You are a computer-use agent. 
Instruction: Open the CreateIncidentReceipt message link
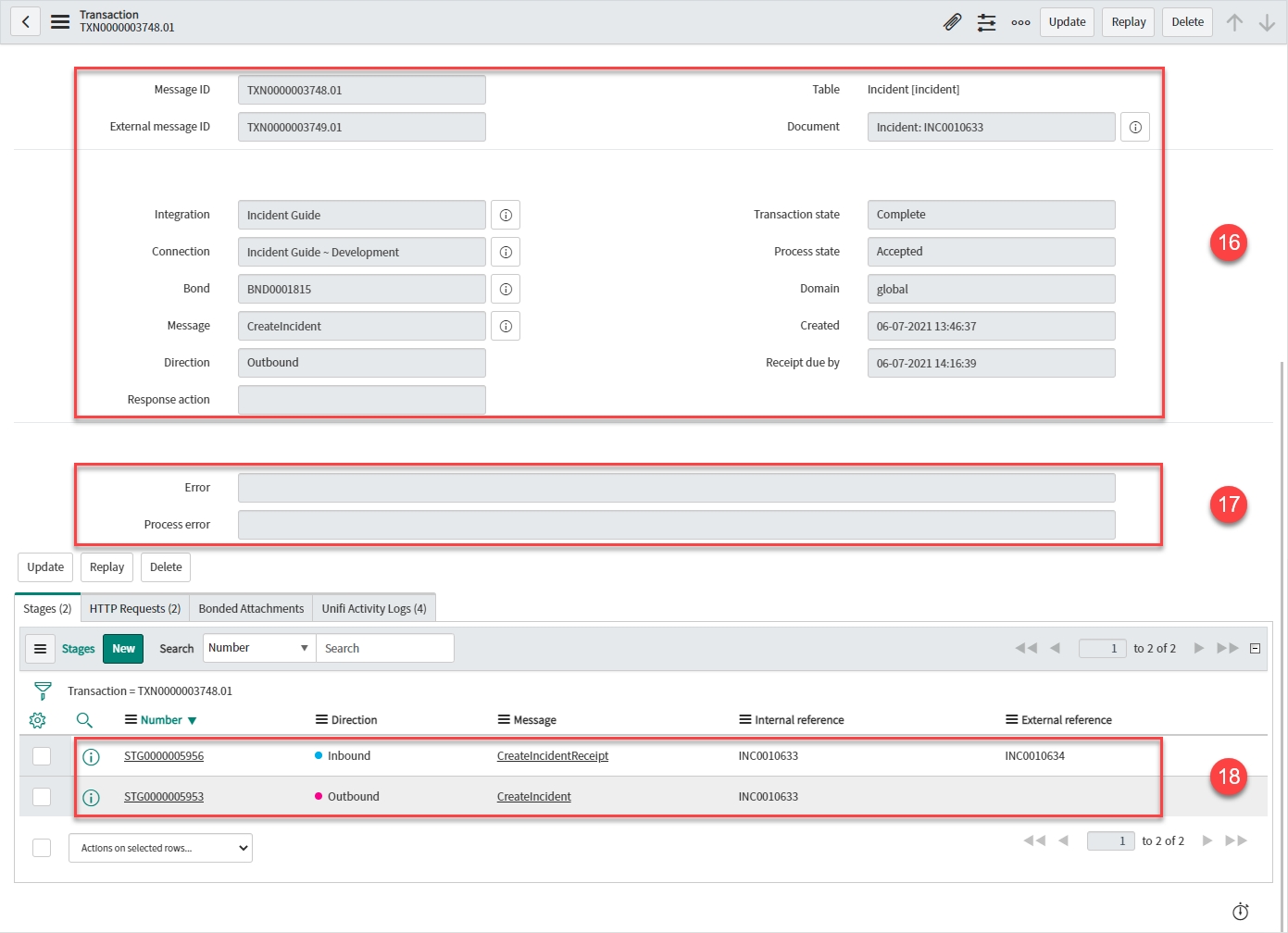point(552,756)
